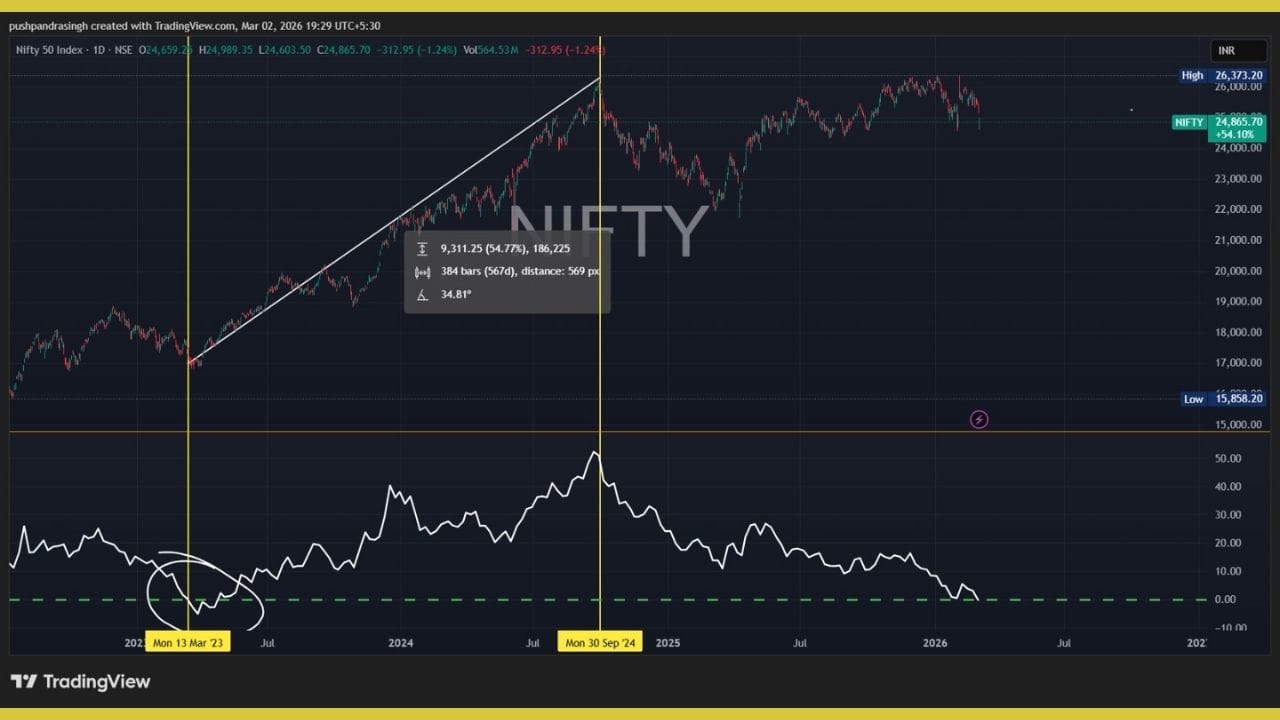
Task: Click the purple lightning bolt icon
Action: pyautogui.click(x=979, y=420)
